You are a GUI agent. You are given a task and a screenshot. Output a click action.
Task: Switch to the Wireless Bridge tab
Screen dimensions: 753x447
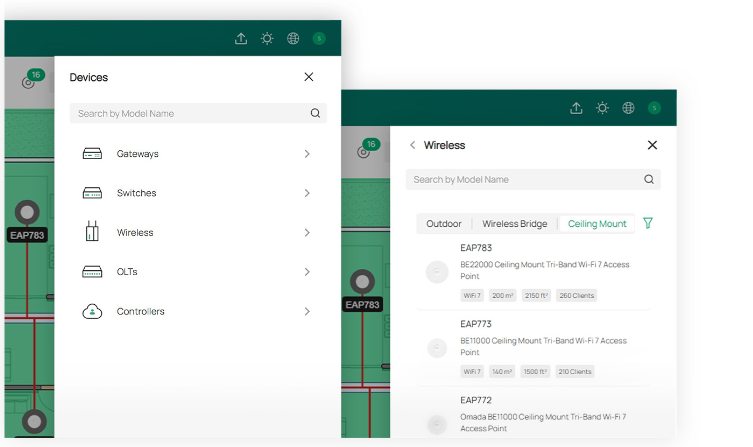pos(514,224)
